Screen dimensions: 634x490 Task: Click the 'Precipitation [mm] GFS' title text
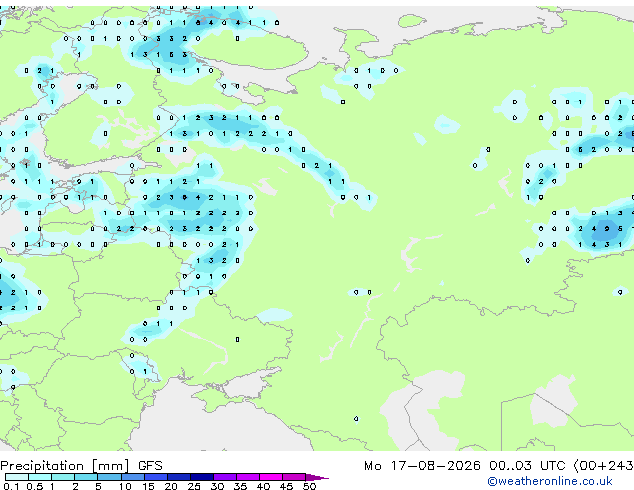[x=81, y=466]
